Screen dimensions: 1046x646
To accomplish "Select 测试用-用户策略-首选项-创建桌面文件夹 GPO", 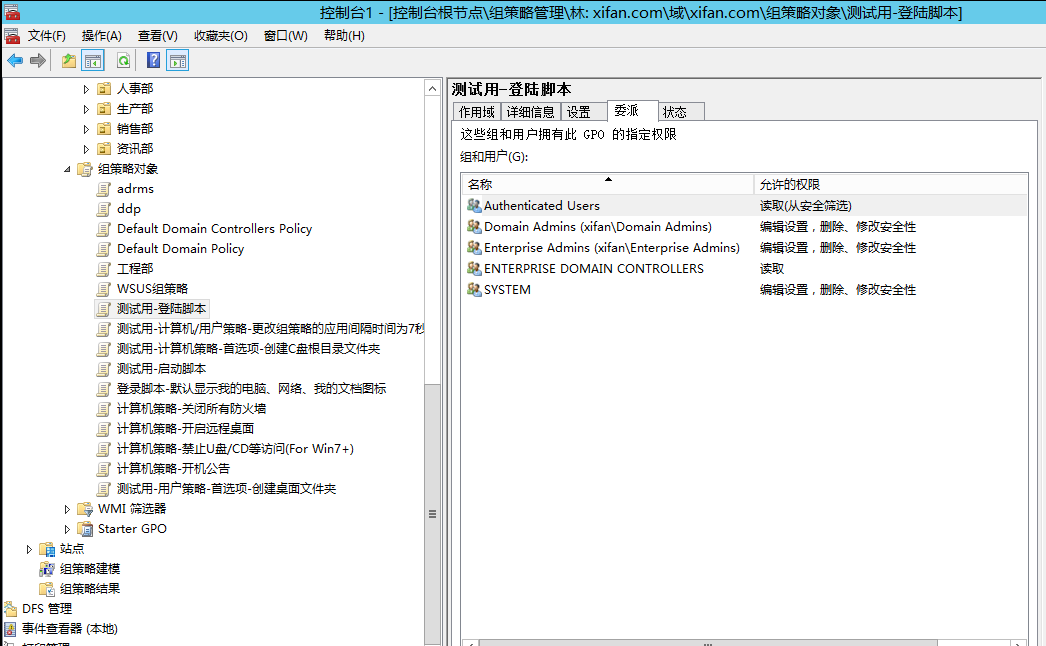I will (x=226, y=489).
